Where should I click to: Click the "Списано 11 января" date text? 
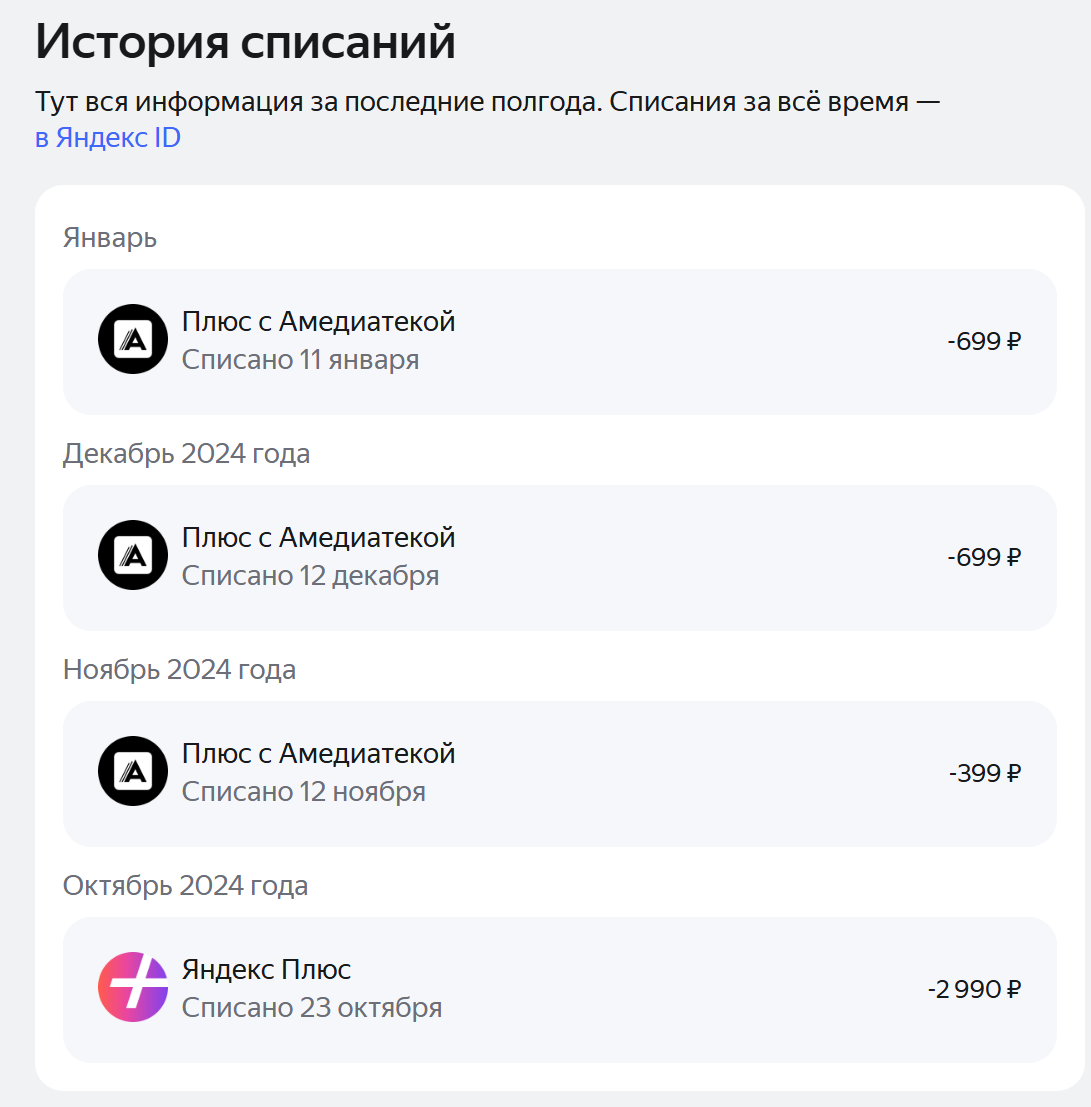click(x=300, y=360)
